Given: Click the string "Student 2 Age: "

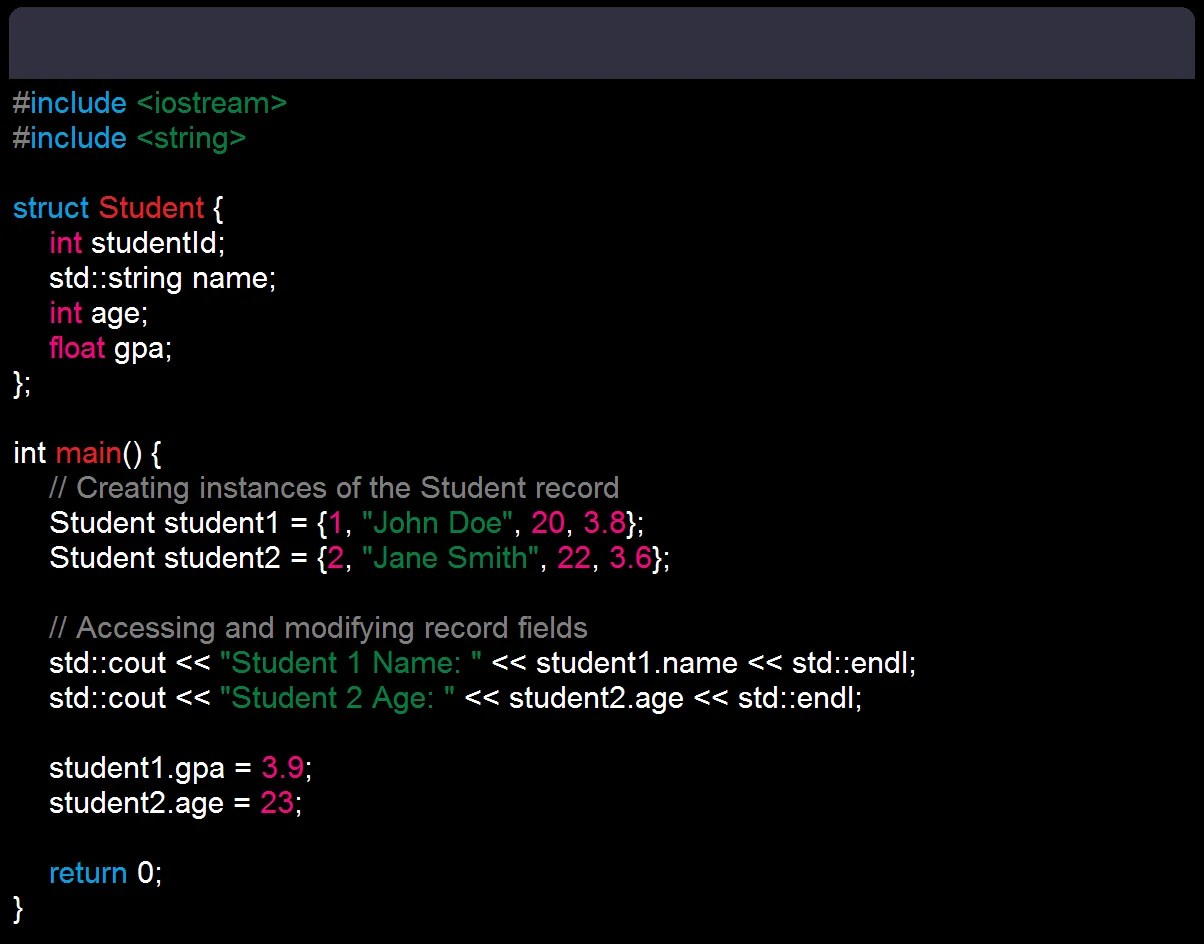Looking at the screenshot, I should click(x=338, y=698).
